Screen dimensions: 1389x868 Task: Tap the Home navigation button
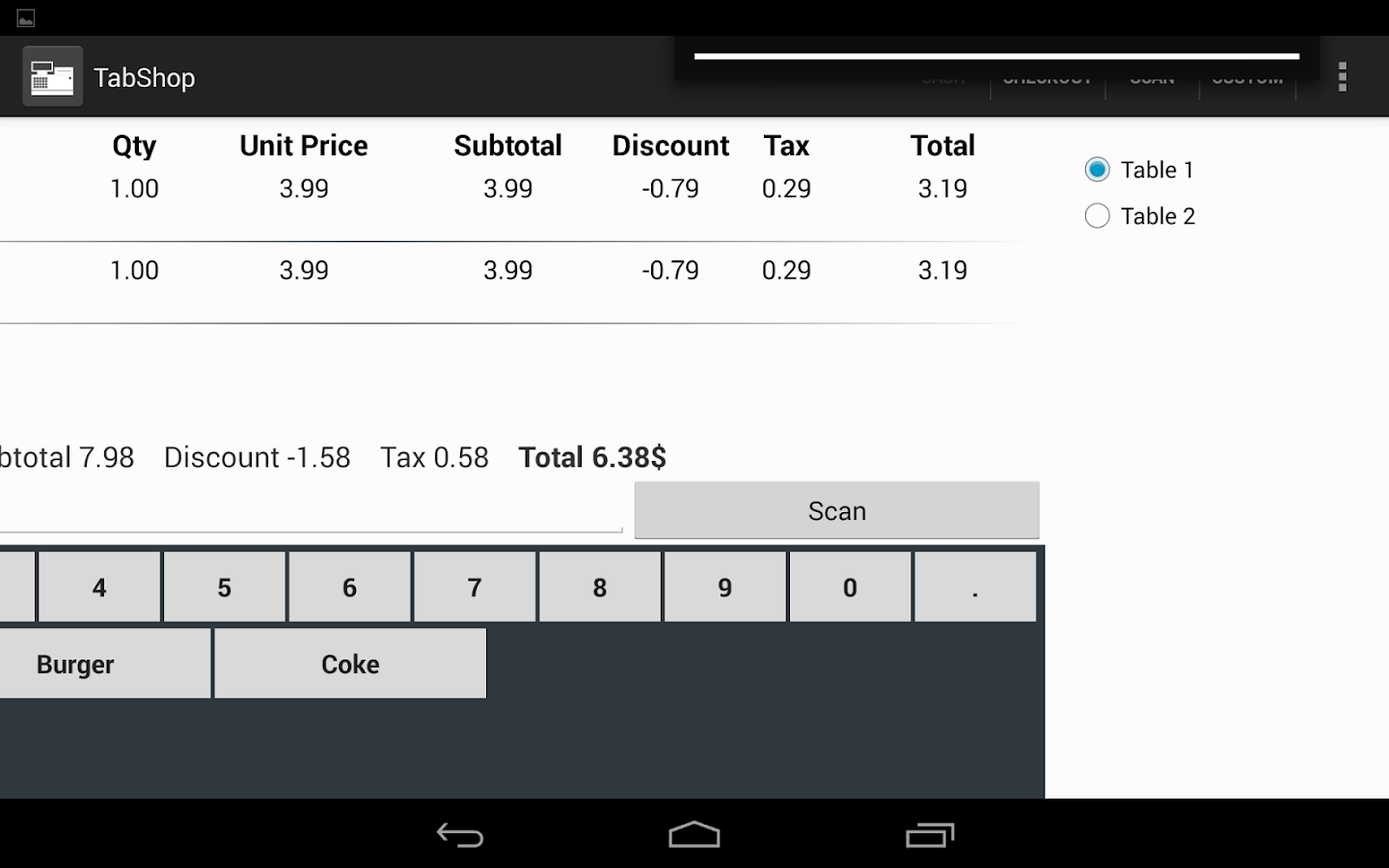(x=694, y=834)
